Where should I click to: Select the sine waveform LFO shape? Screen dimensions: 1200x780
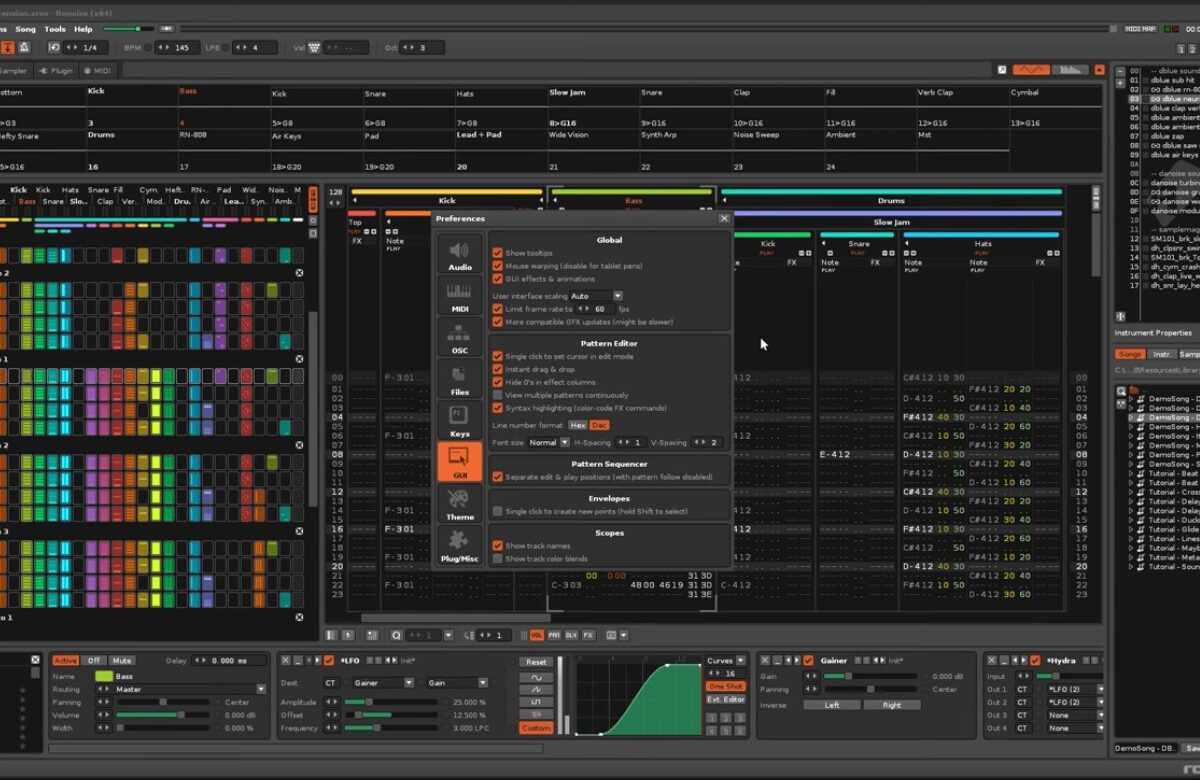click(x=536, y=677)
